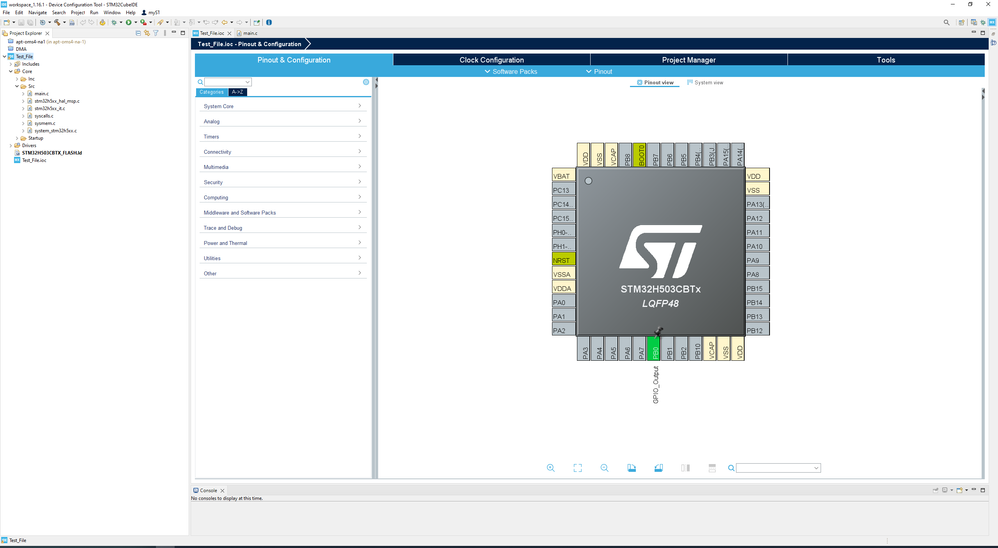
Task: Click the zoom out magnifier below the chip
Action: [x=604, y=468]
